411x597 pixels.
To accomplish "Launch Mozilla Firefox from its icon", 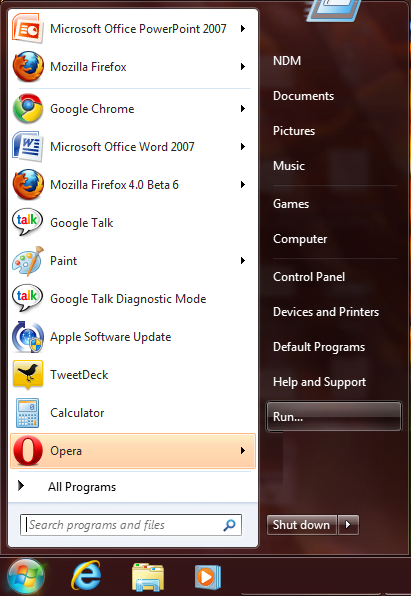I will (27, 67).
